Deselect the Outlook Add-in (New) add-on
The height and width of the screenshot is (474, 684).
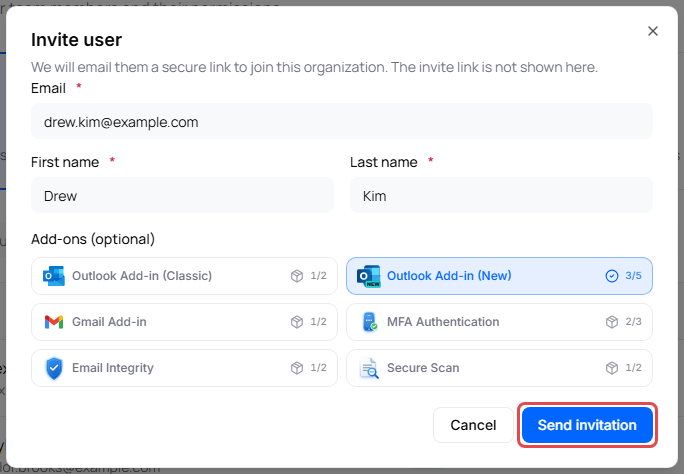(x=499, y=276)
